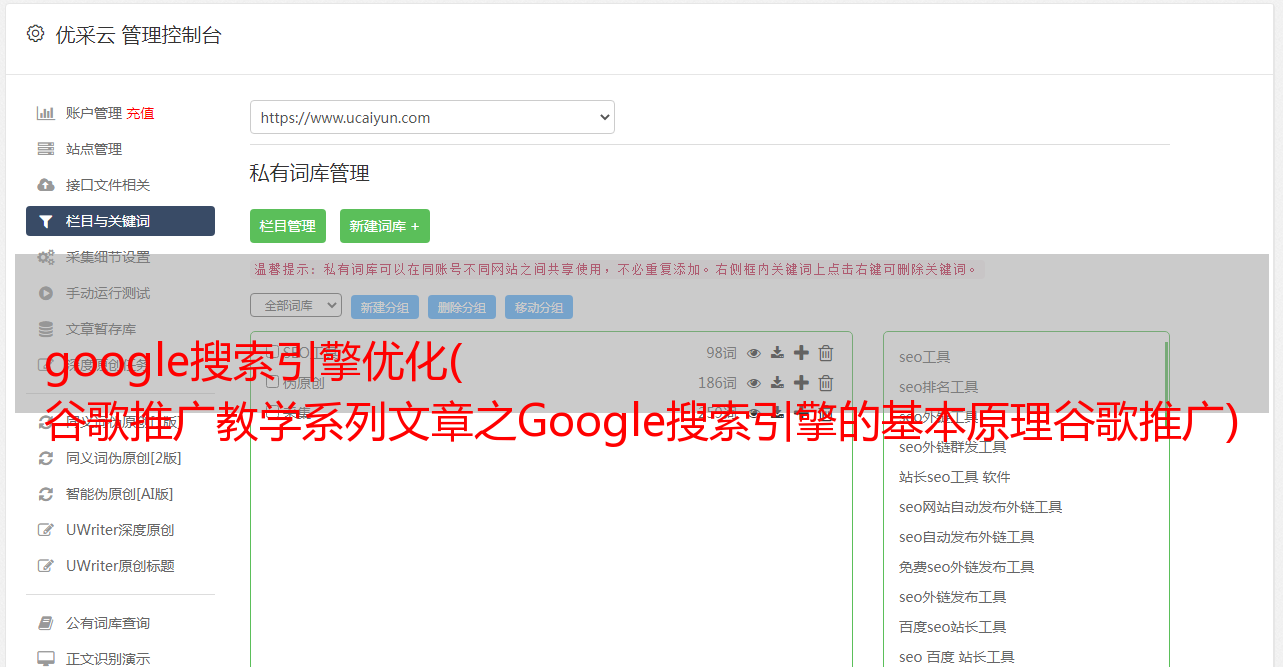Click the monitor icon for 正文识别演示
Screen dimensions: 1283x667
pos(46,659)
